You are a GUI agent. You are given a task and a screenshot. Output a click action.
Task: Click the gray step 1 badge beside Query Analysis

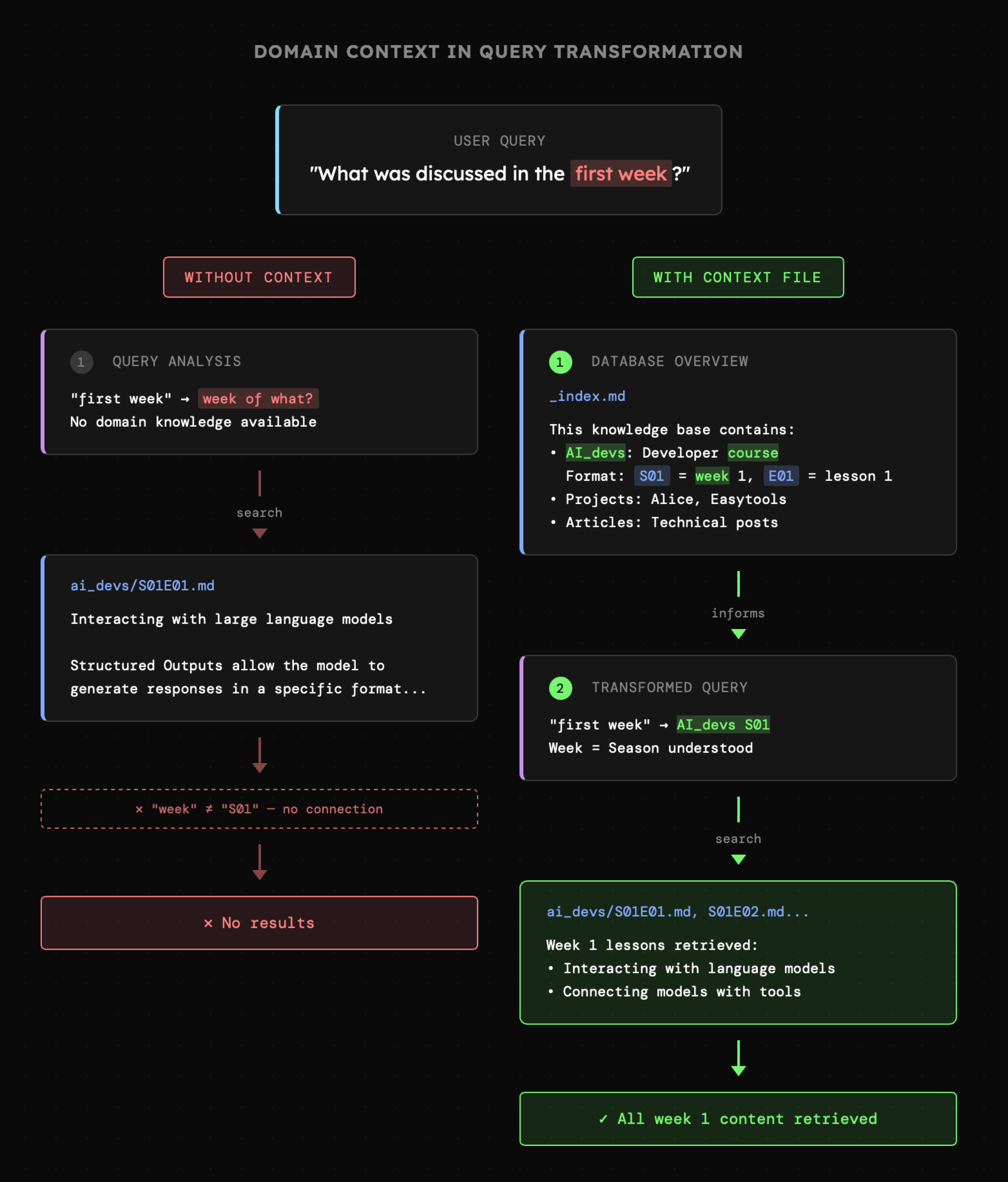tap(82, 362)
